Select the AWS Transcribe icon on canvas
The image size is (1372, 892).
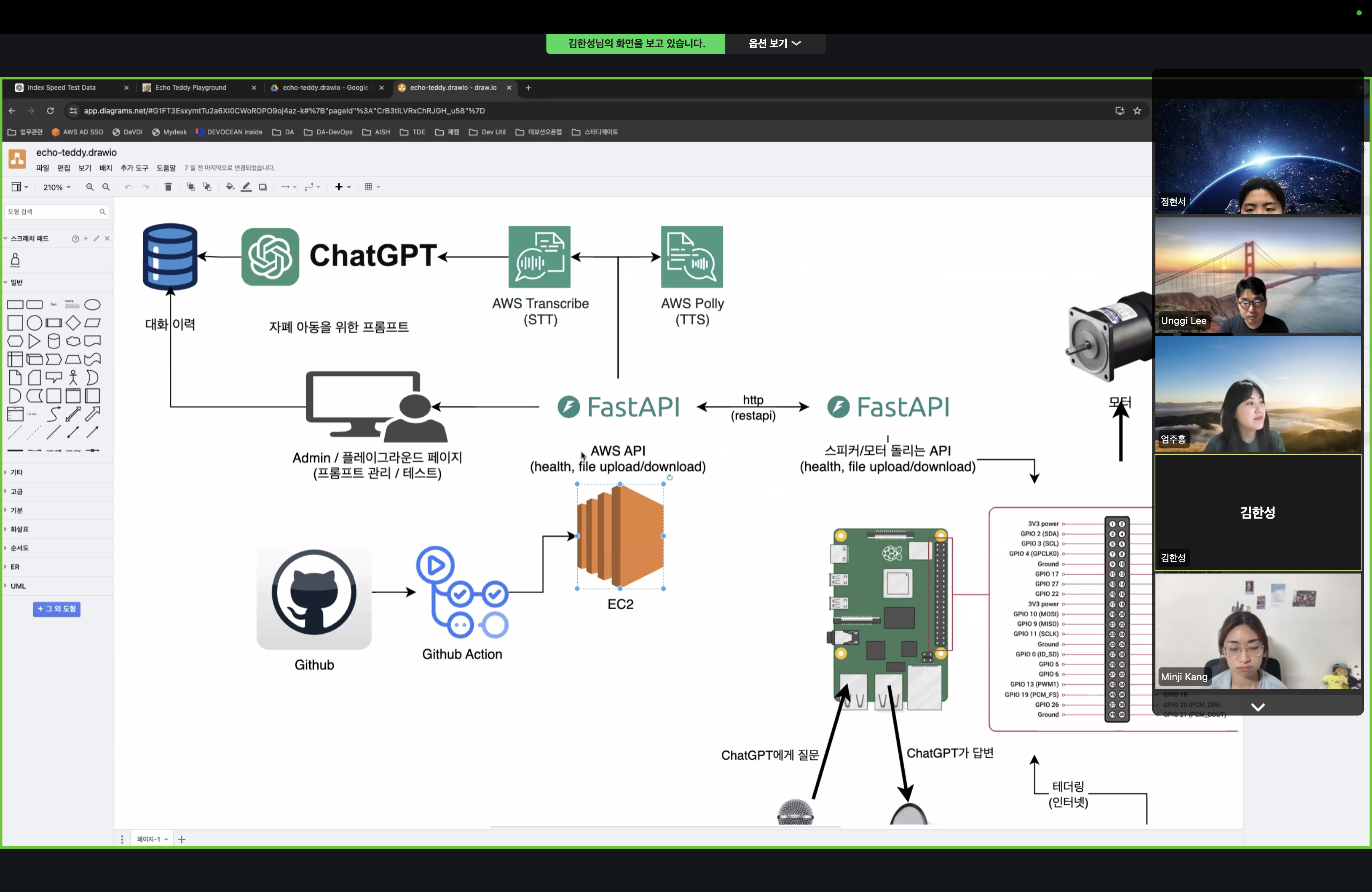pyautogui.click(x=540, y=257)
